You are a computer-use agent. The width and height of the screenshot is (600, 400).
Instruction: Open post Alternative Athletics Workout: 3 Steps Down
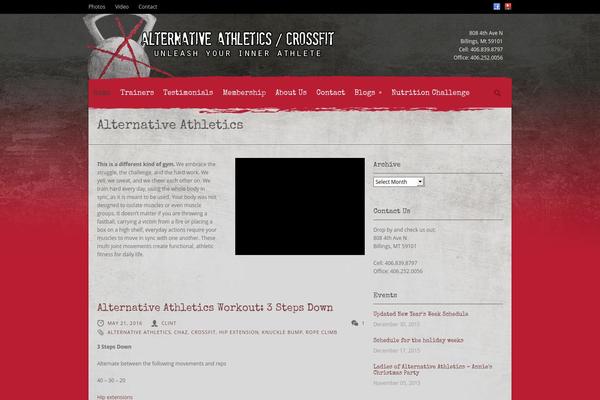(x=215, y=308)
